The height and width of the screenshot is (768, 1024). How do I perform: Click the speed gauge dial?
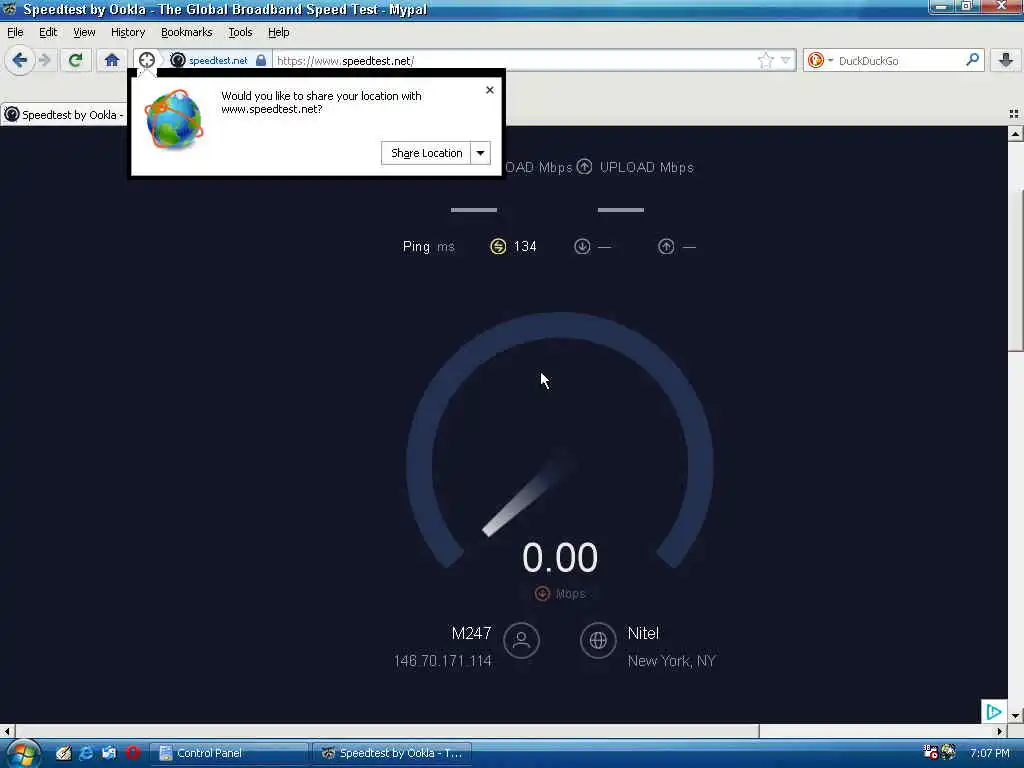560,441
